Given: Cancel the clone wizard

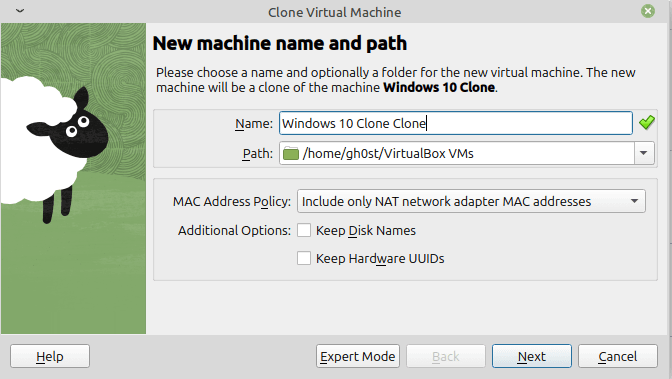Looking at the screenshot, I should [618, 356].
